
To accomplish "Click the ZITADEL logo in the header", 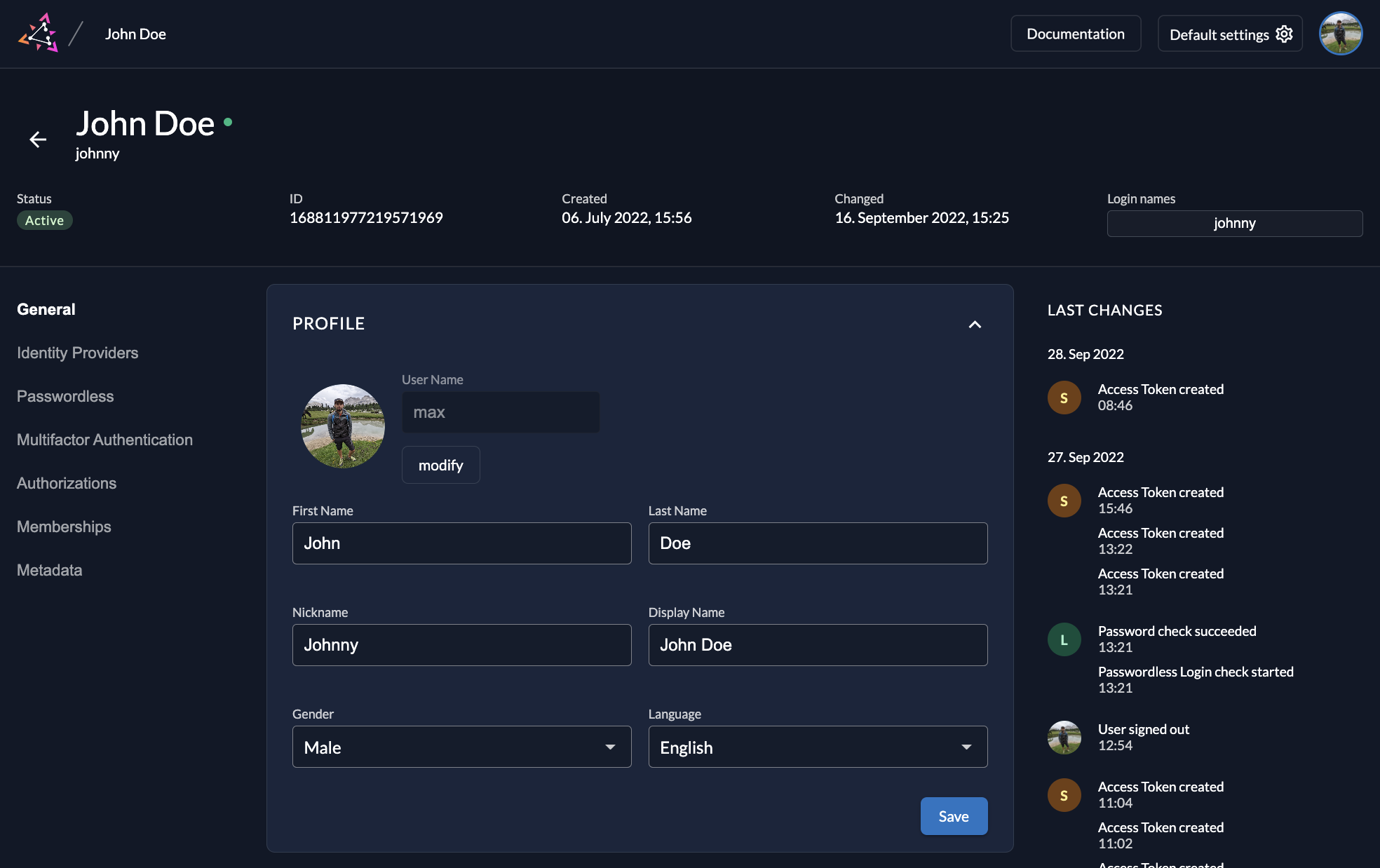I will click(40, 32).
